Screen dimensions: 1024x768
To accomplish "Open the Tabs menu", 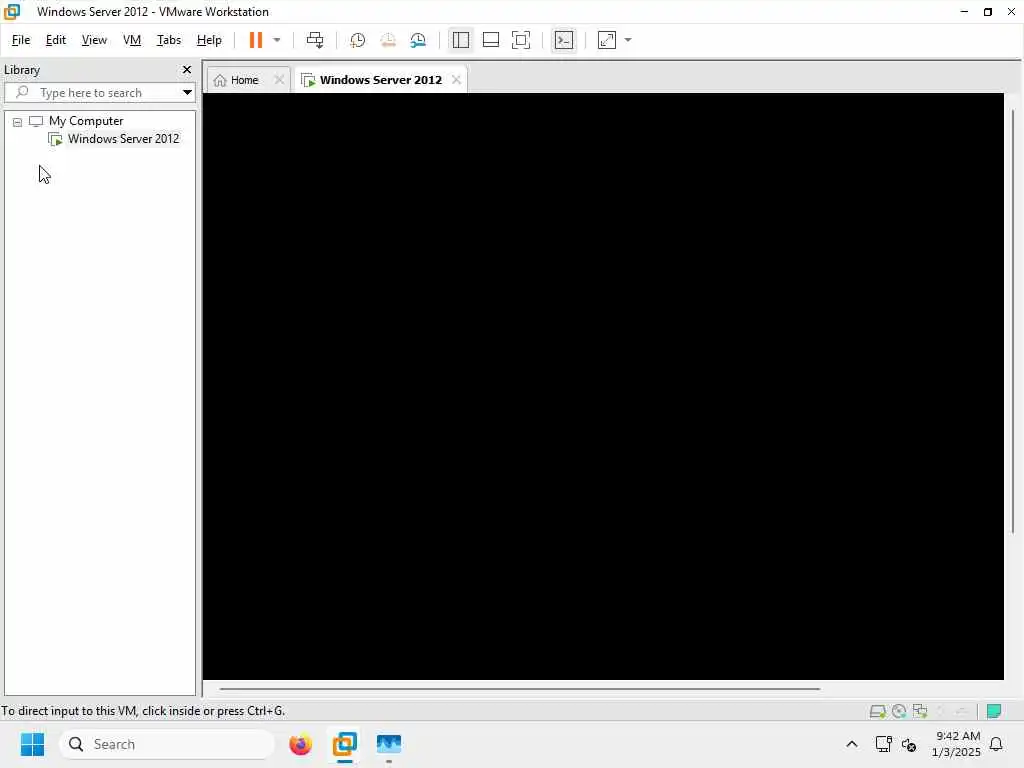I will tap(168, 40).
